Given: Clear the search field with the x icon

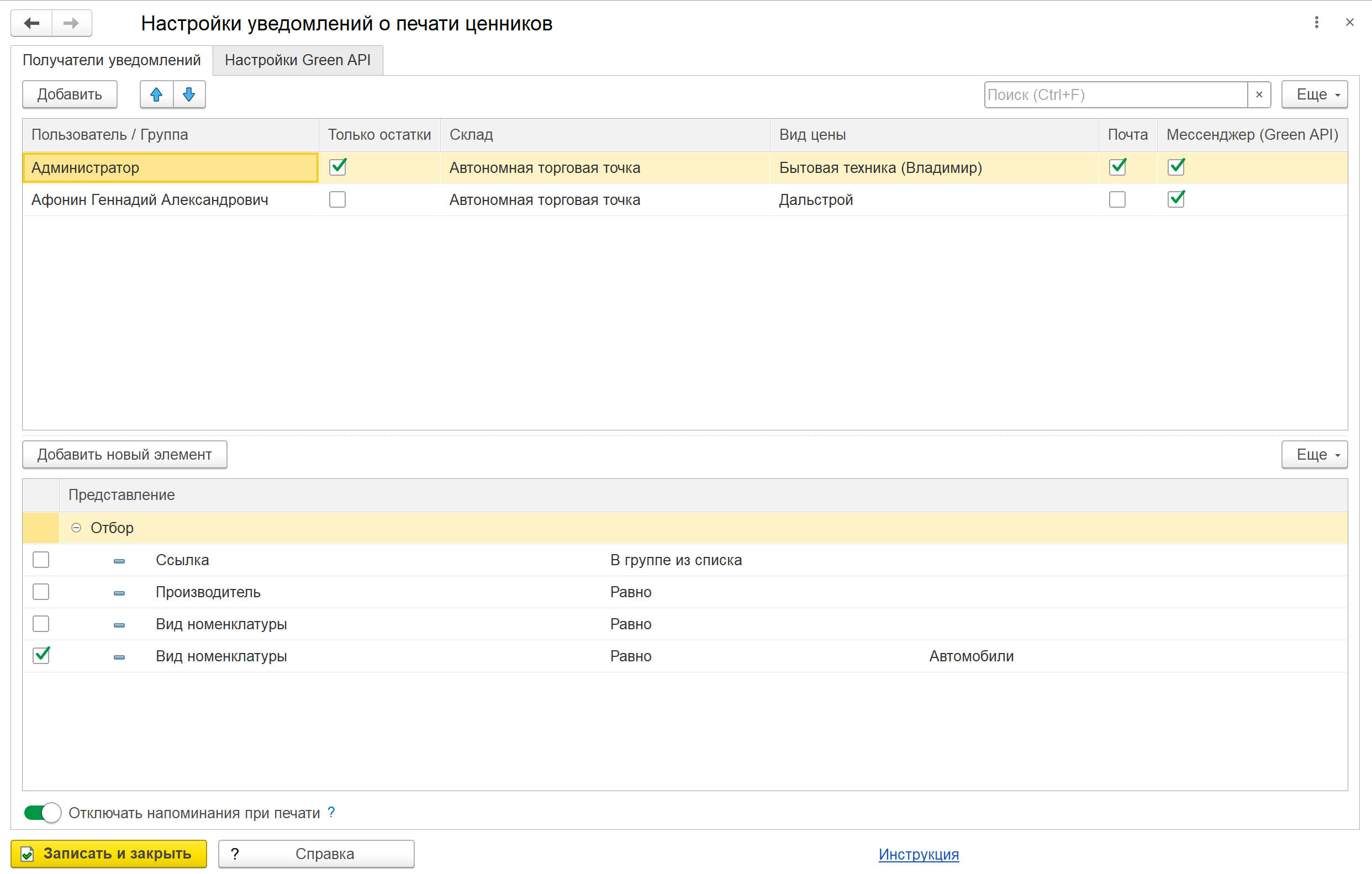Looking at the screenshot, I should 1259,94.
